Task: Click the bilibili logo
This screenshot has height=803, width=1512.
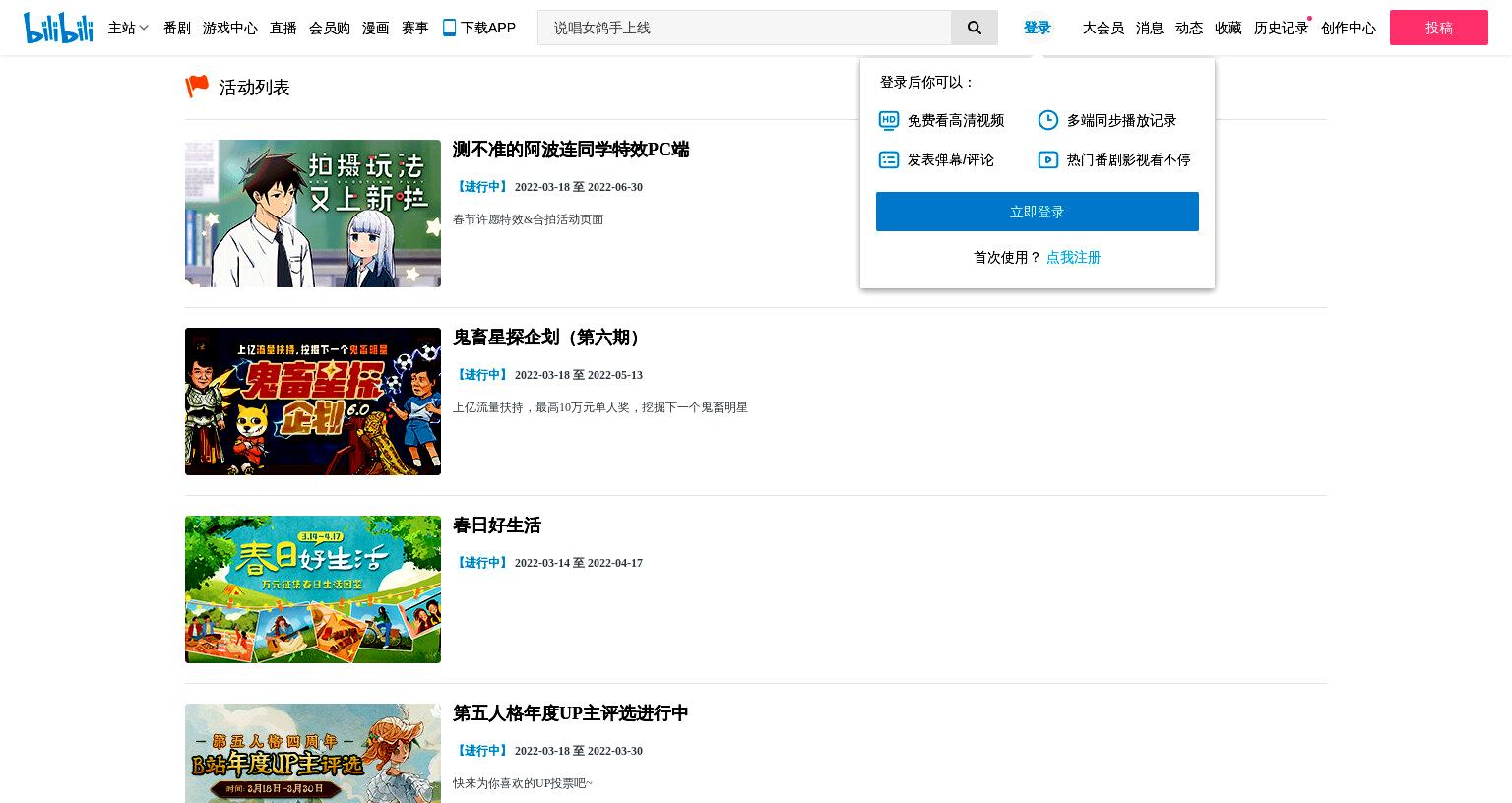Action: [58, 28]
